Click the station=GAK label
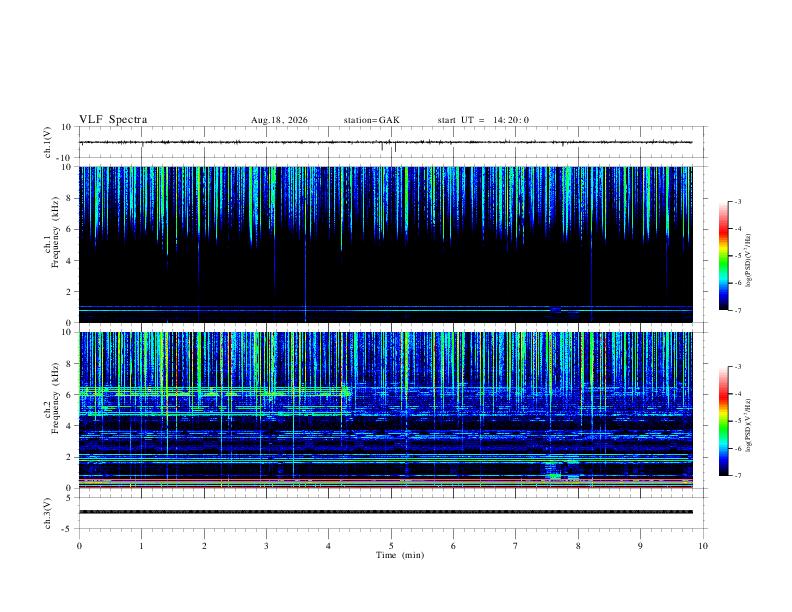 tap(371, 120)
